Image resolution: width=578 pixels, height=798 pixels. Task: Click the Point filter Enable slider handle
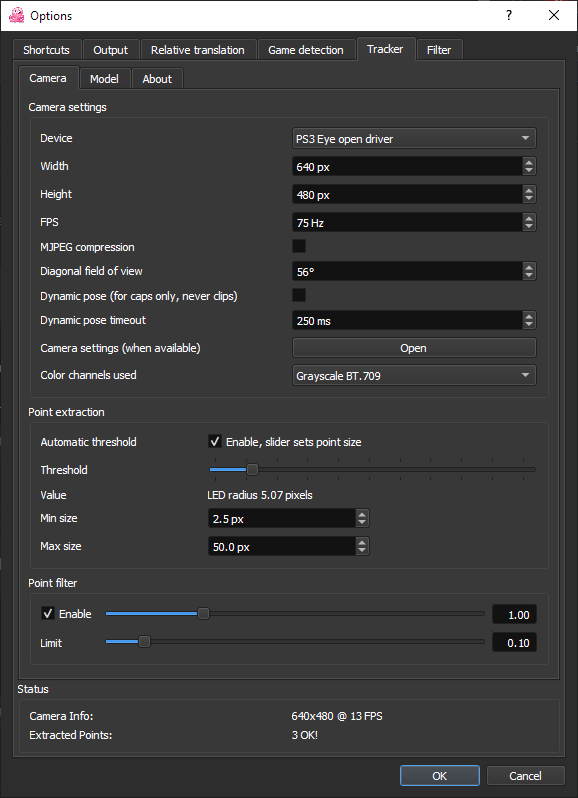pyautogui.click(x=203, y=614)
